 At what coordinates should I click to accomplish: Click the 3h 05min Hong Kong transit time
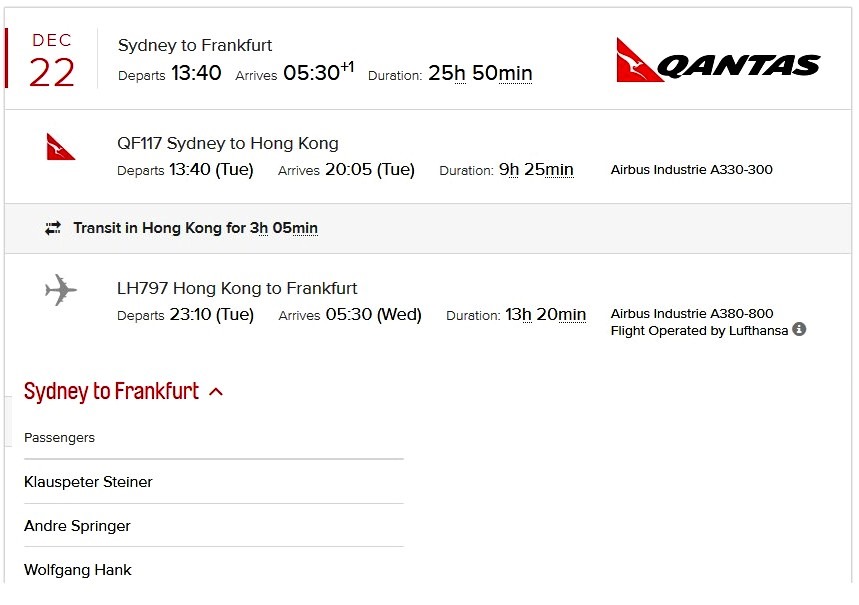click(x=284, y=228)
